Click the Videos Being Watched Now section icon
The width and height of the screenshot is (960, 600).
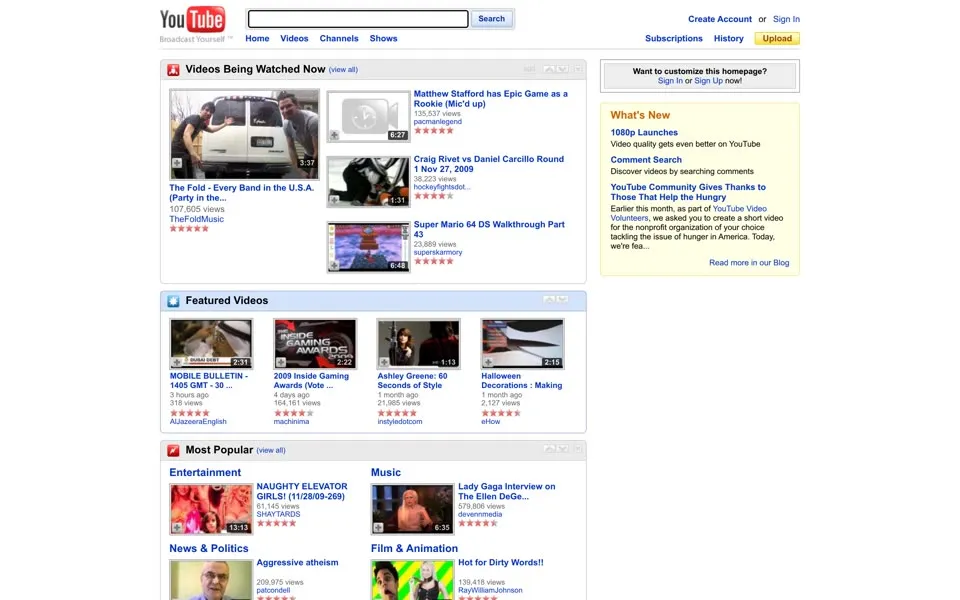(173, 70)
